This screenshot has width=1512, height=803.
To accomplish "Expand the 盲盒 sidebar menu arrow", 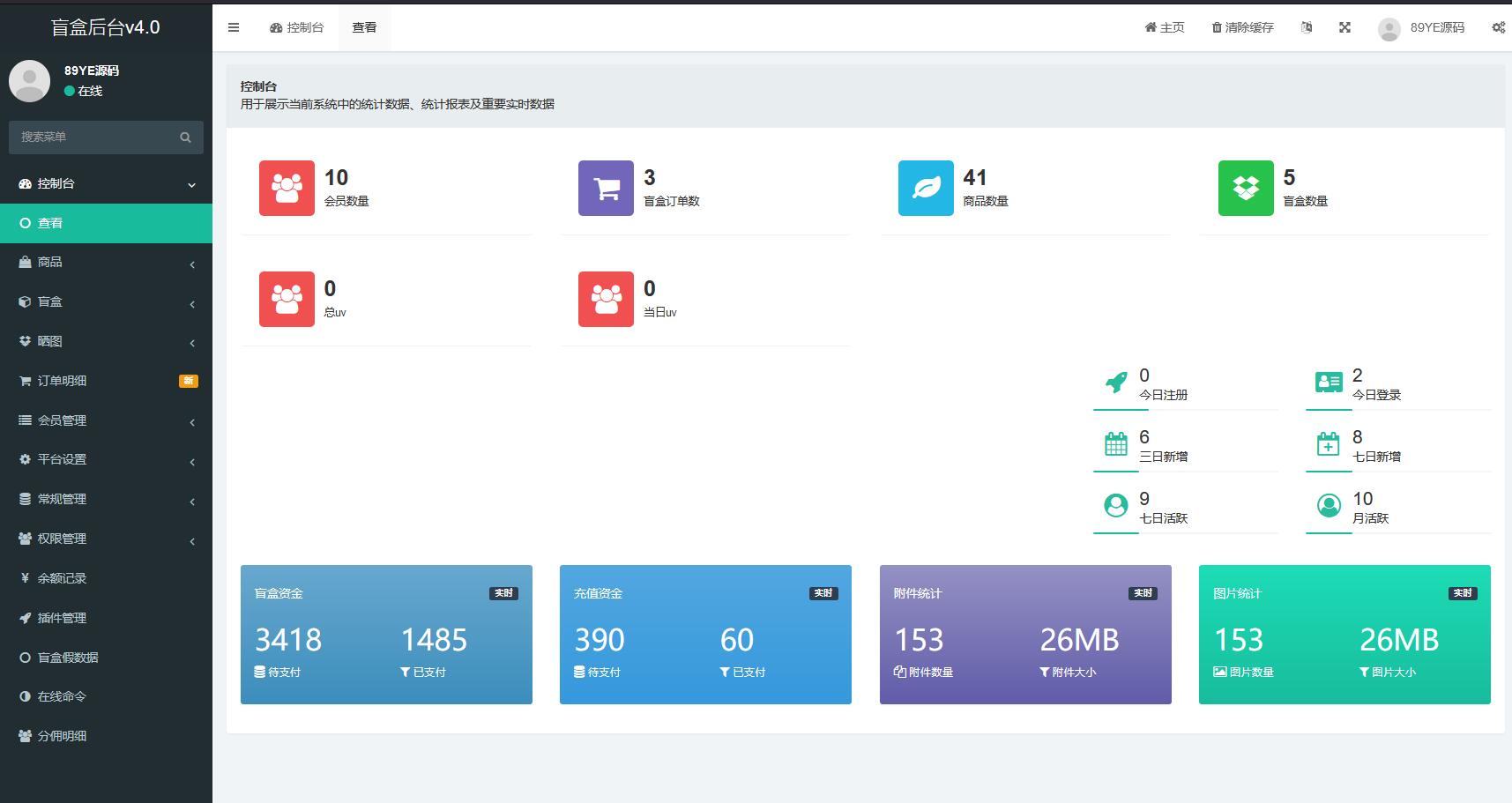I will pyautogui.click(x=192, y=303).
